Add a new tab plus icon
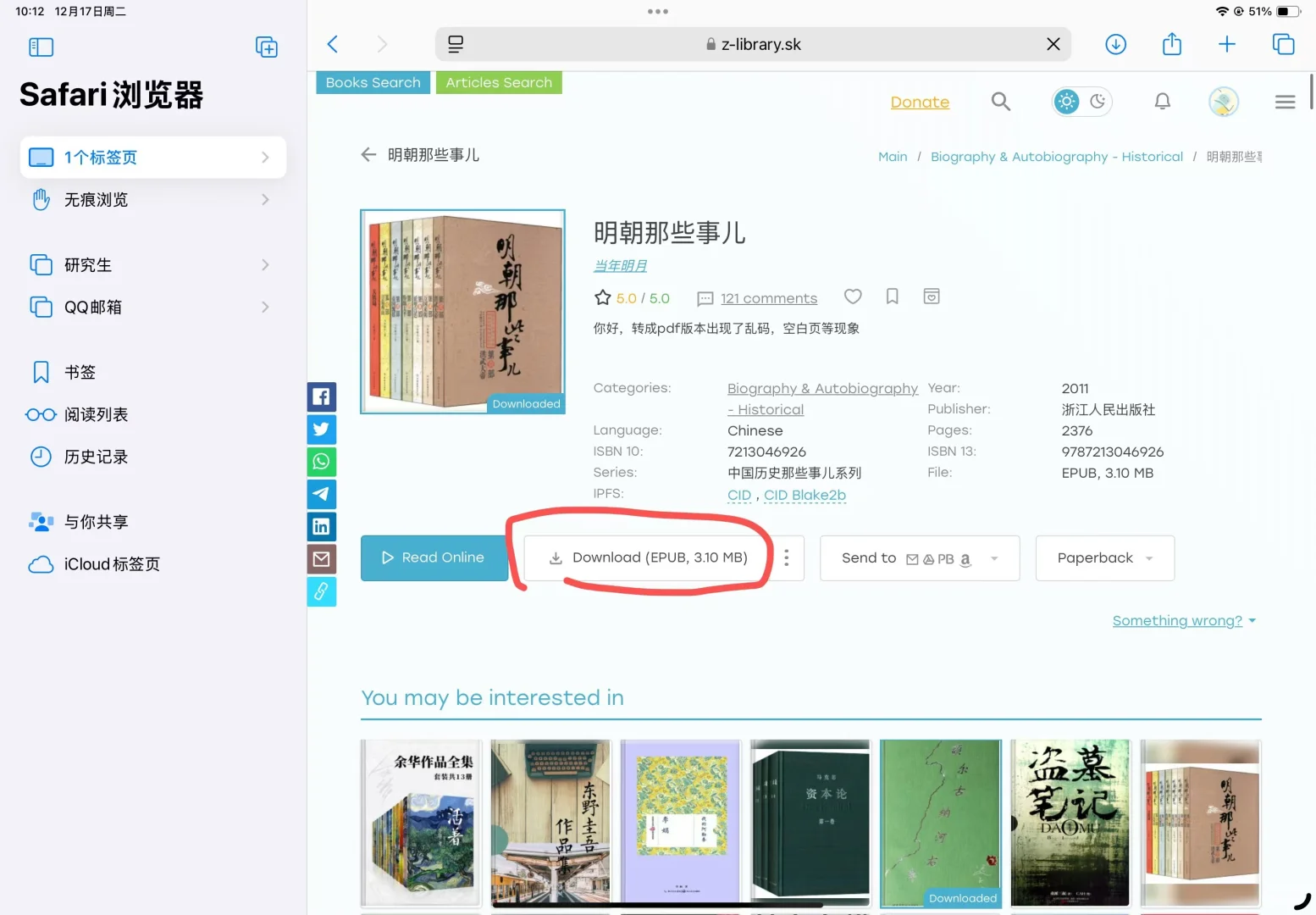 (x=1226, y=44)
